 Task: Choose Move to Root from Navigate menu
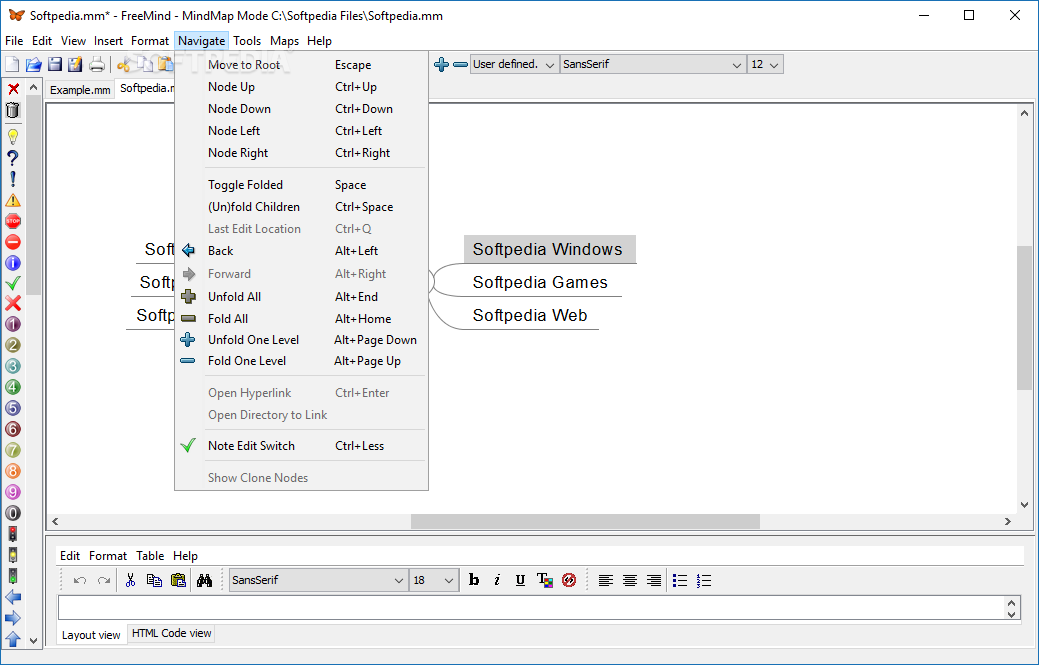coord(301,65)
